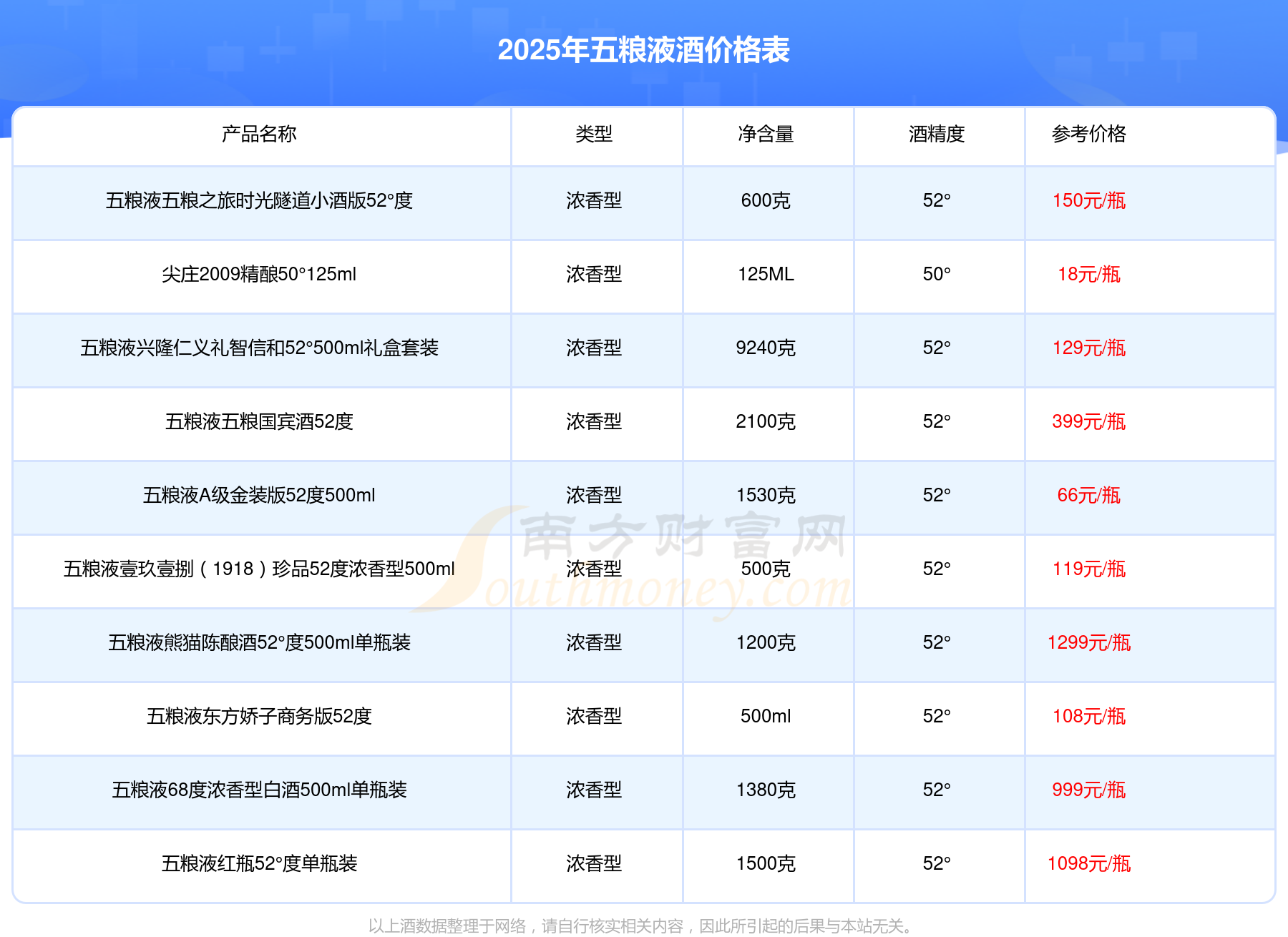Click the 399元/瓶 price
Screen dimensions: 1288x937
[x=1089, y=421]
